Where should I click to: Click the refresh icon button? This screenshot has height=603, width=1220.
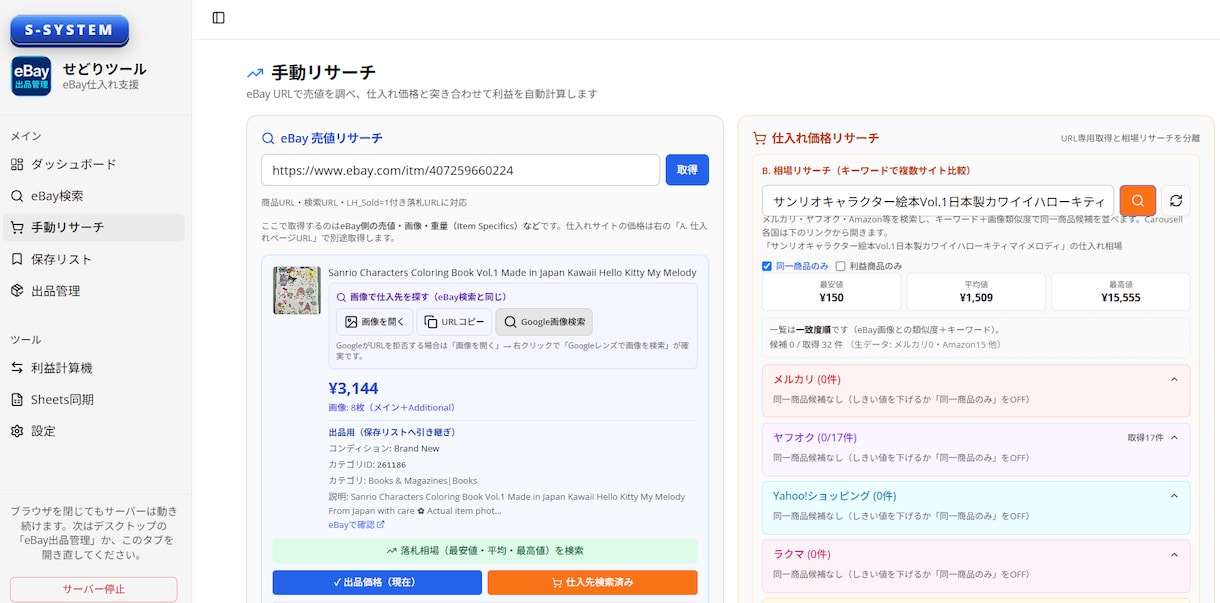1176,200
